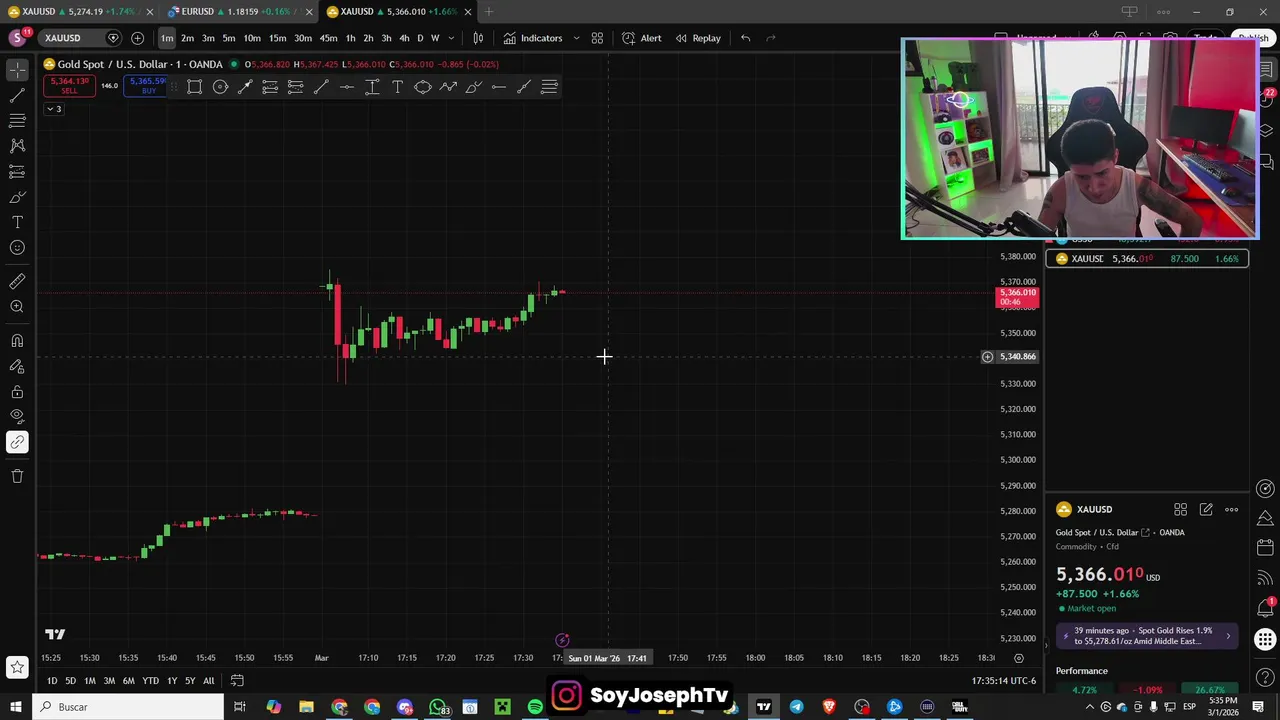The image size is (1280, 720).
Task: Toggle hide all drawings eye icon
Action: coord(17,416)
